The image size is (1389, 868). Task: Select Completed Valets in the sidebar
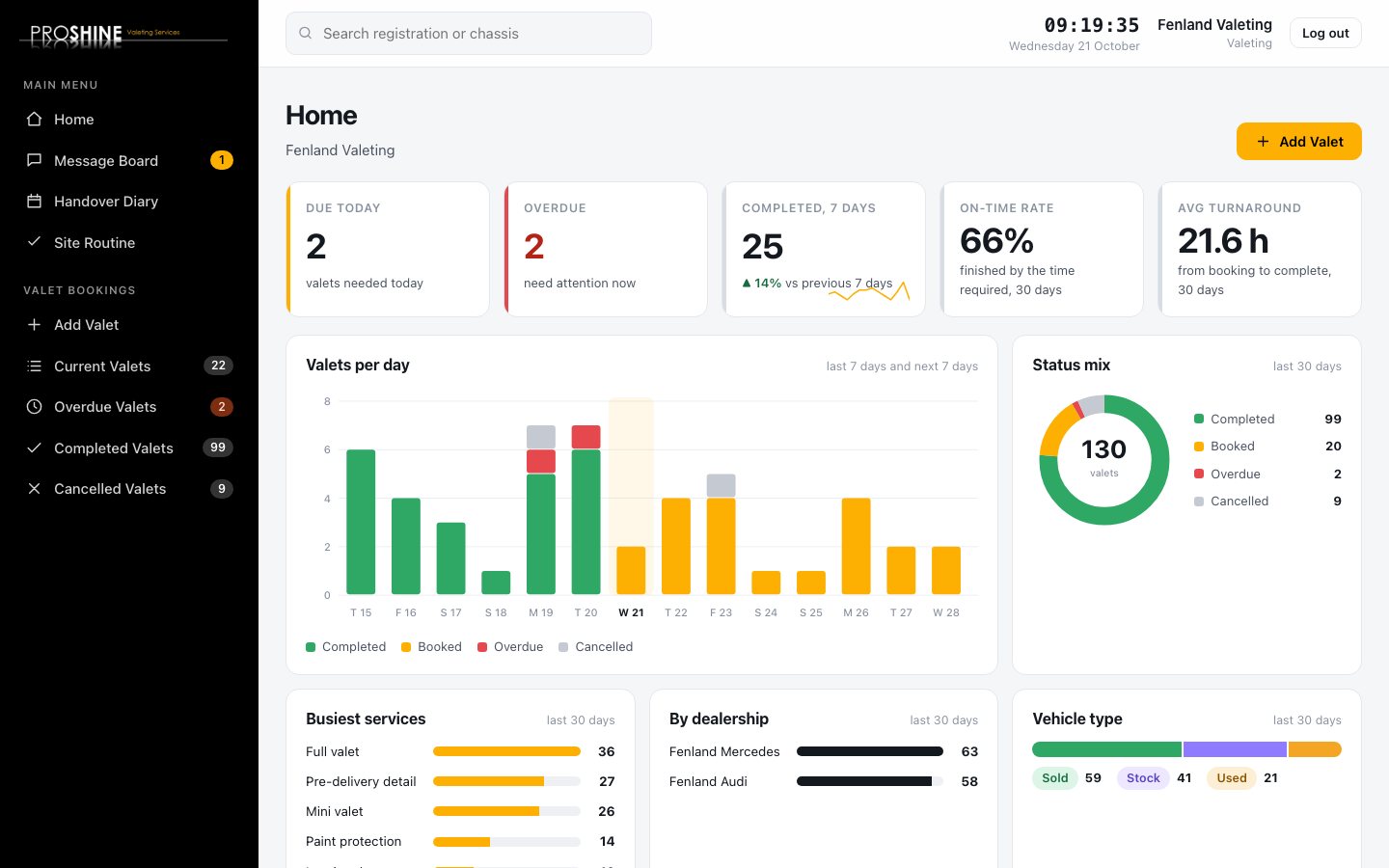[129, 448]
